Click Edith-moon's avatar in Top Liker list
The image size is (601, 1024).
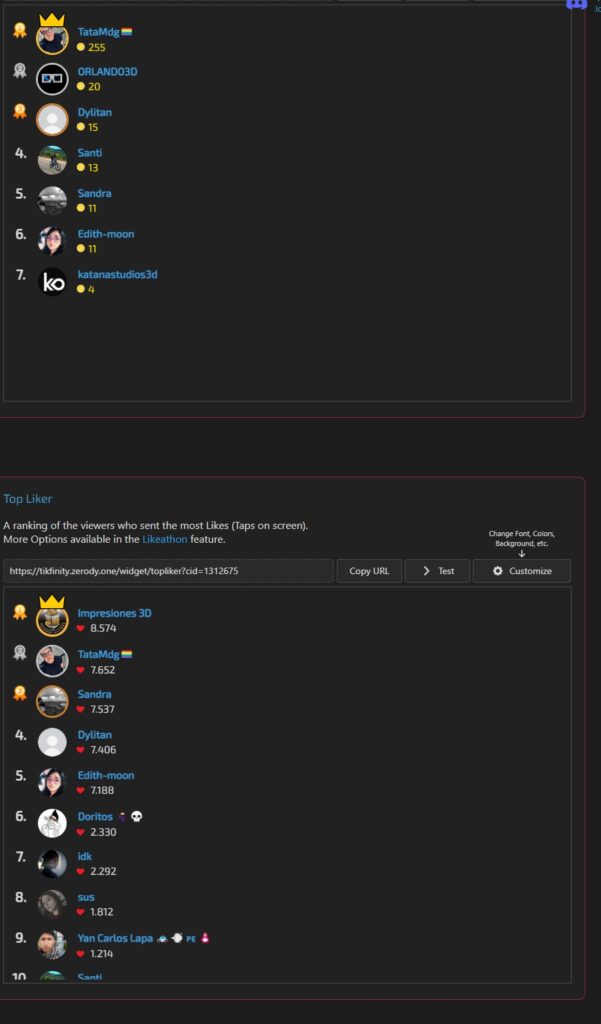click(52, 782)
